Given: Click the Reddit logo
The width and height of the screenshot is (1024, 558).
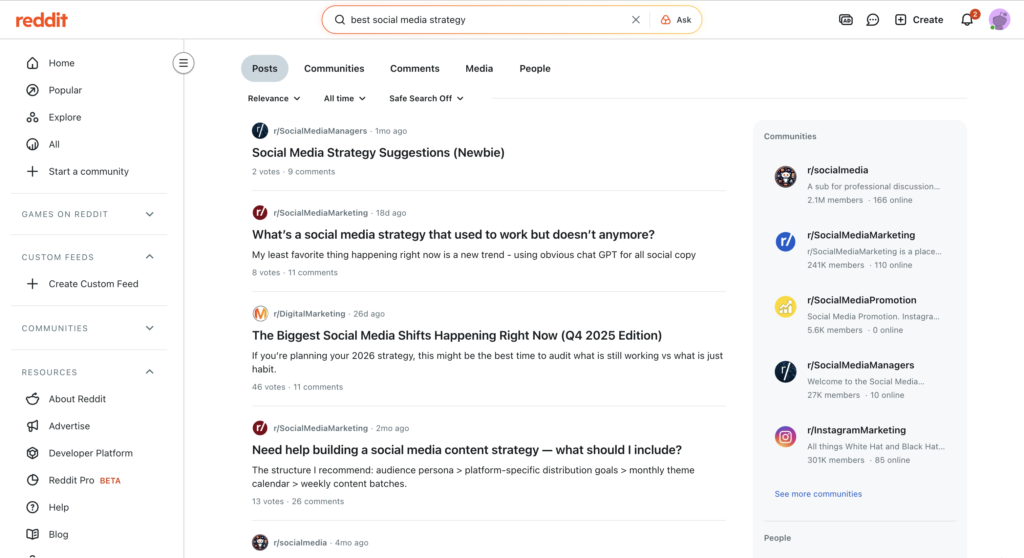Looking at the screenshot, I should click(41, 20).
